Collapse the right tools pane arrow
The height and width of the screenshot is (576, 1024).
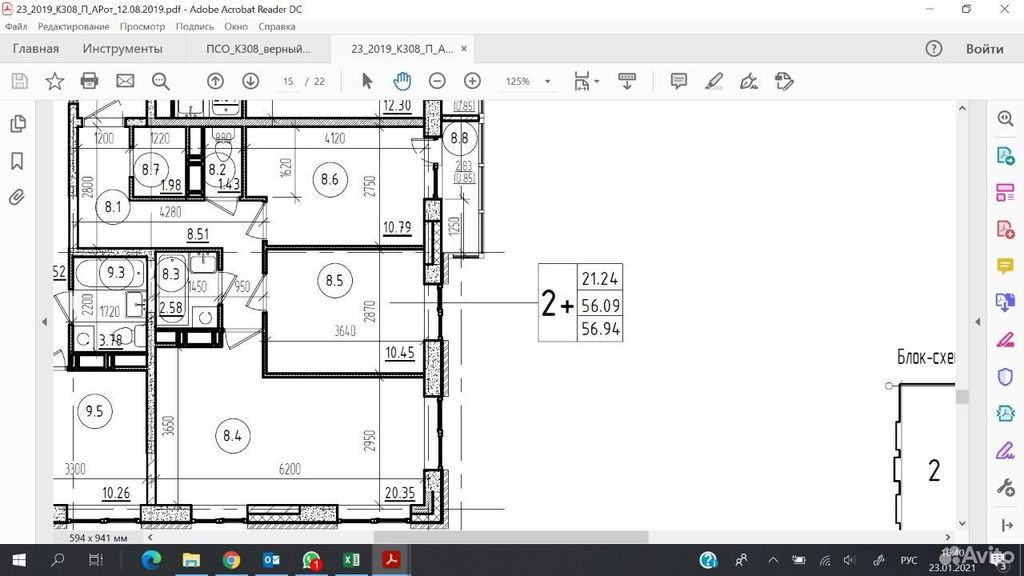[x=978, y=321]
